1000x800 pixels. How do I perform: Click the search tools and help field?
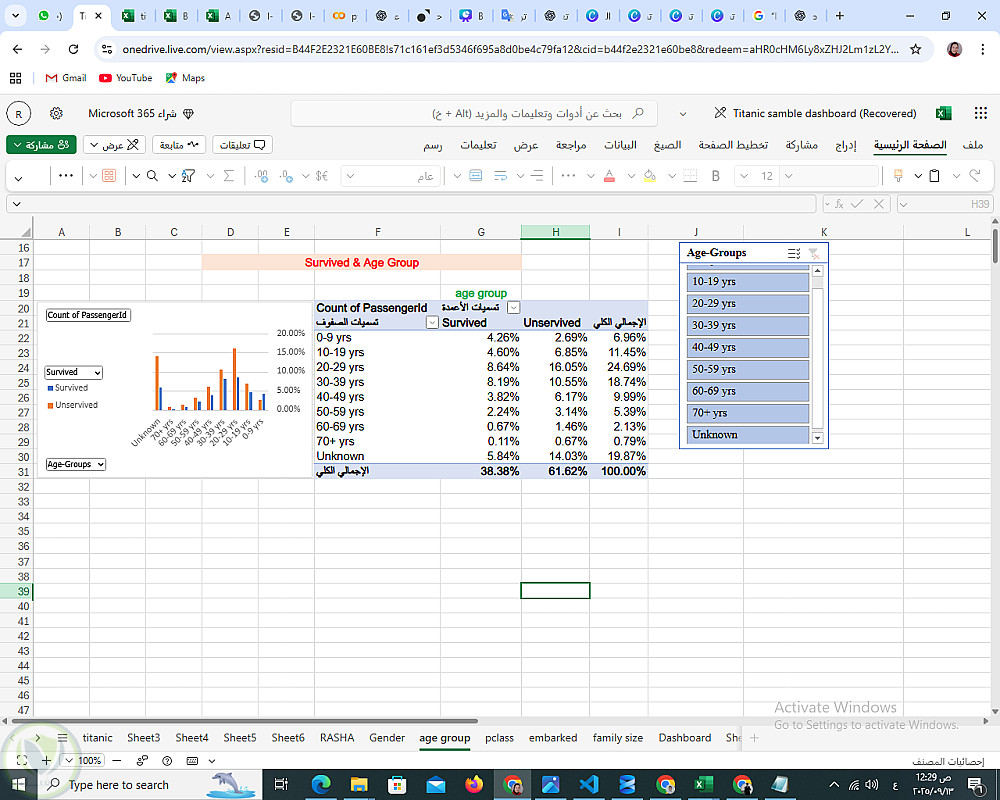(x=474, y=114)
